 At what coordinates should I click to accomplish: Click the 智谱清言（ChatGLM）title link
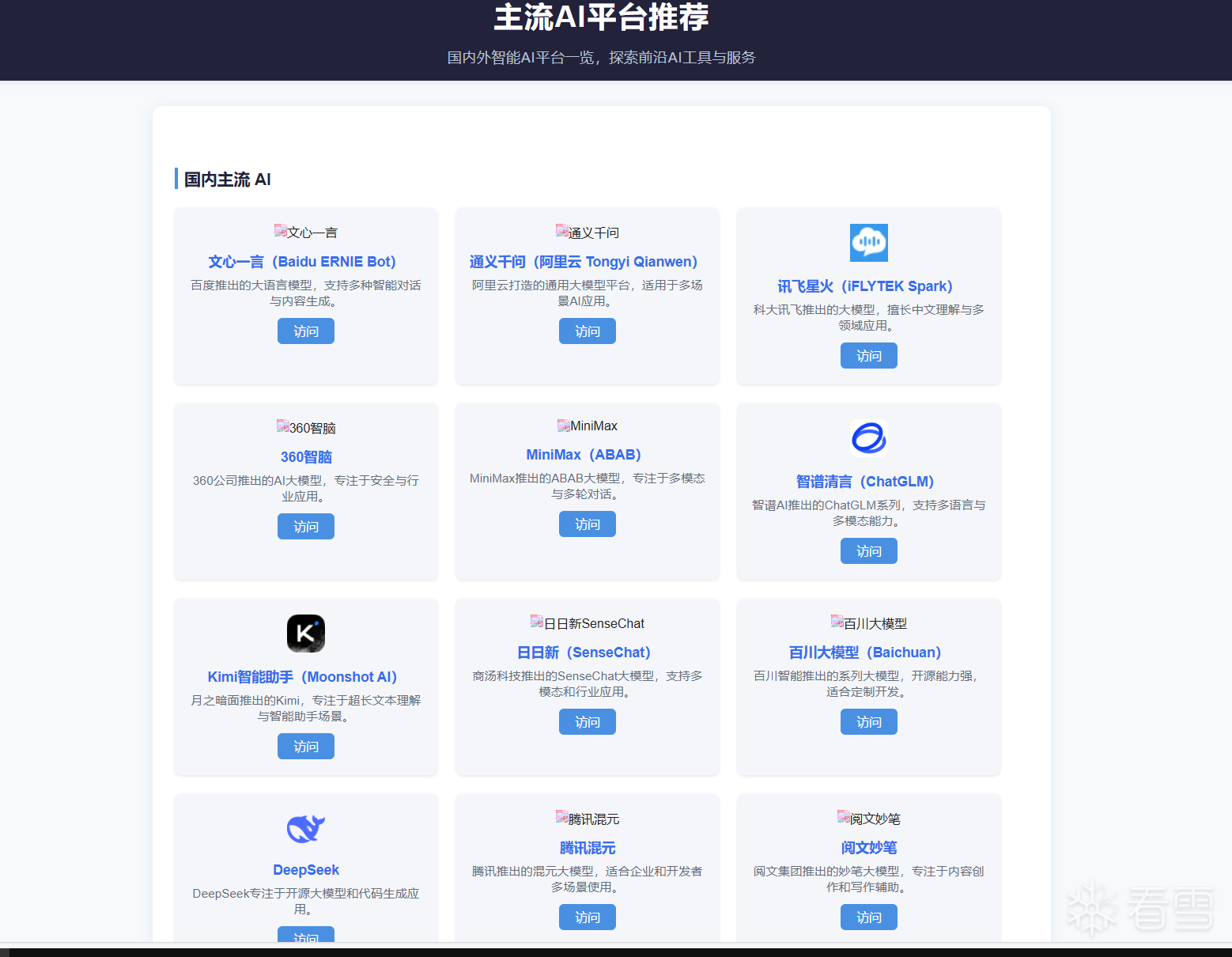(869, 482)
